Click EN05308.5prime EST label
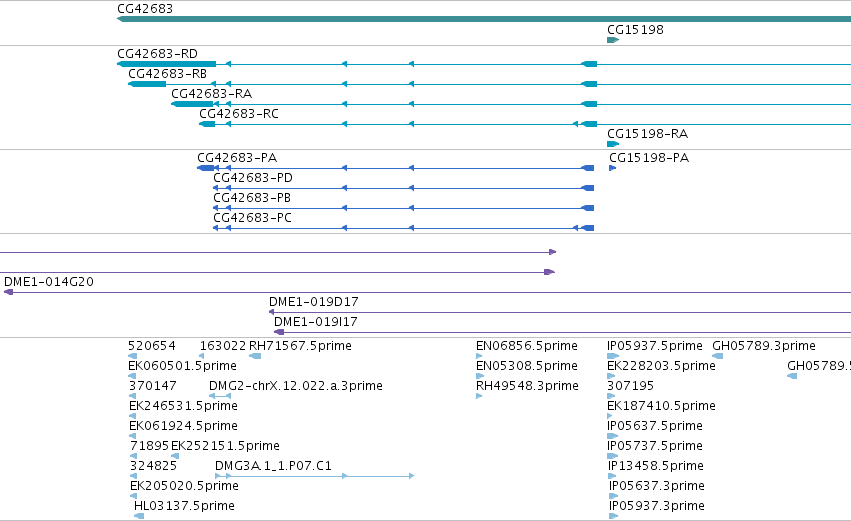Viewport: 851px width, 521px height. (x=526, y=366)
